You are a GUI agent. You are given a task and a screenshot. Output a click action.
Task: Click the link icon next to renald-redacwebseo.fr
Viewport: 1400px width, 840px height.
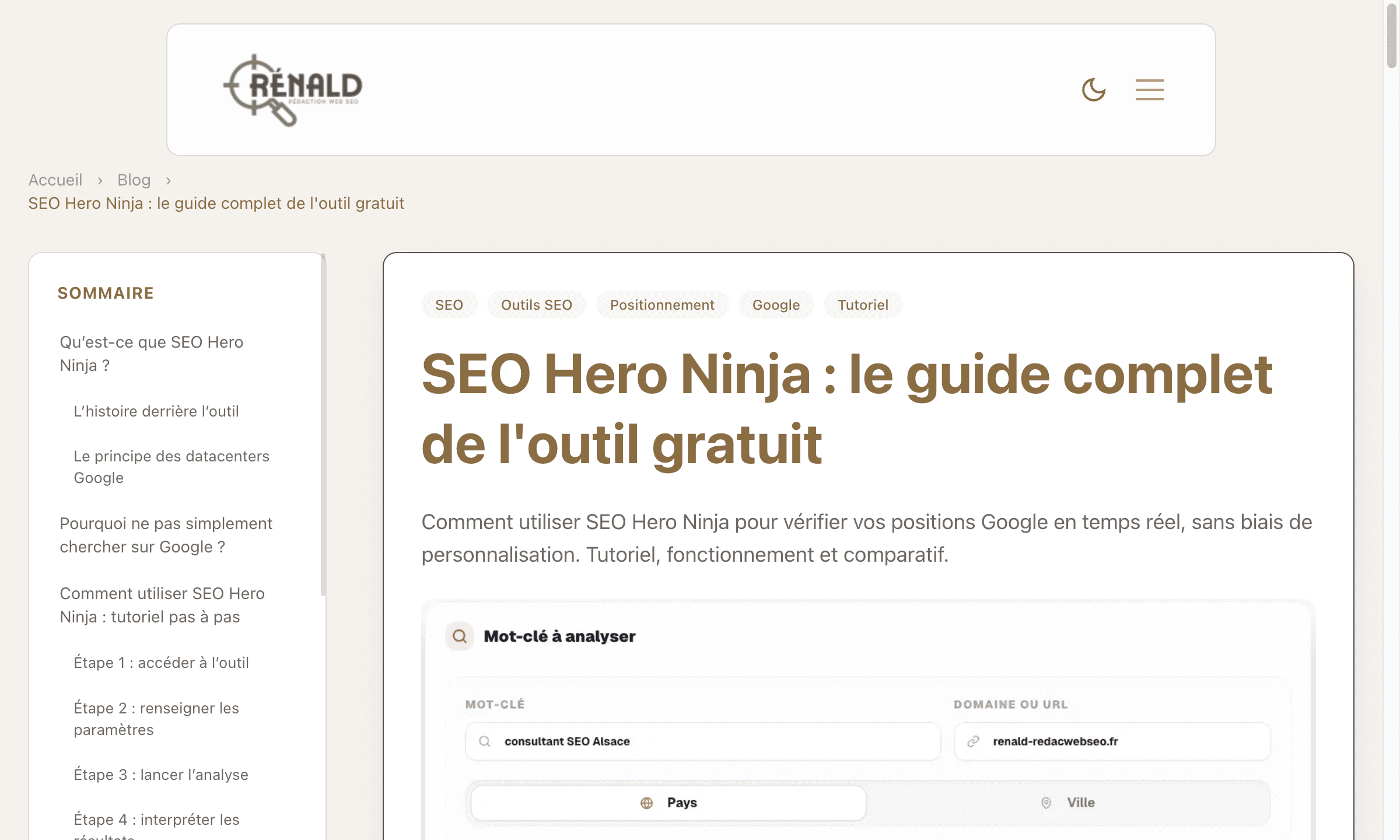972,741
